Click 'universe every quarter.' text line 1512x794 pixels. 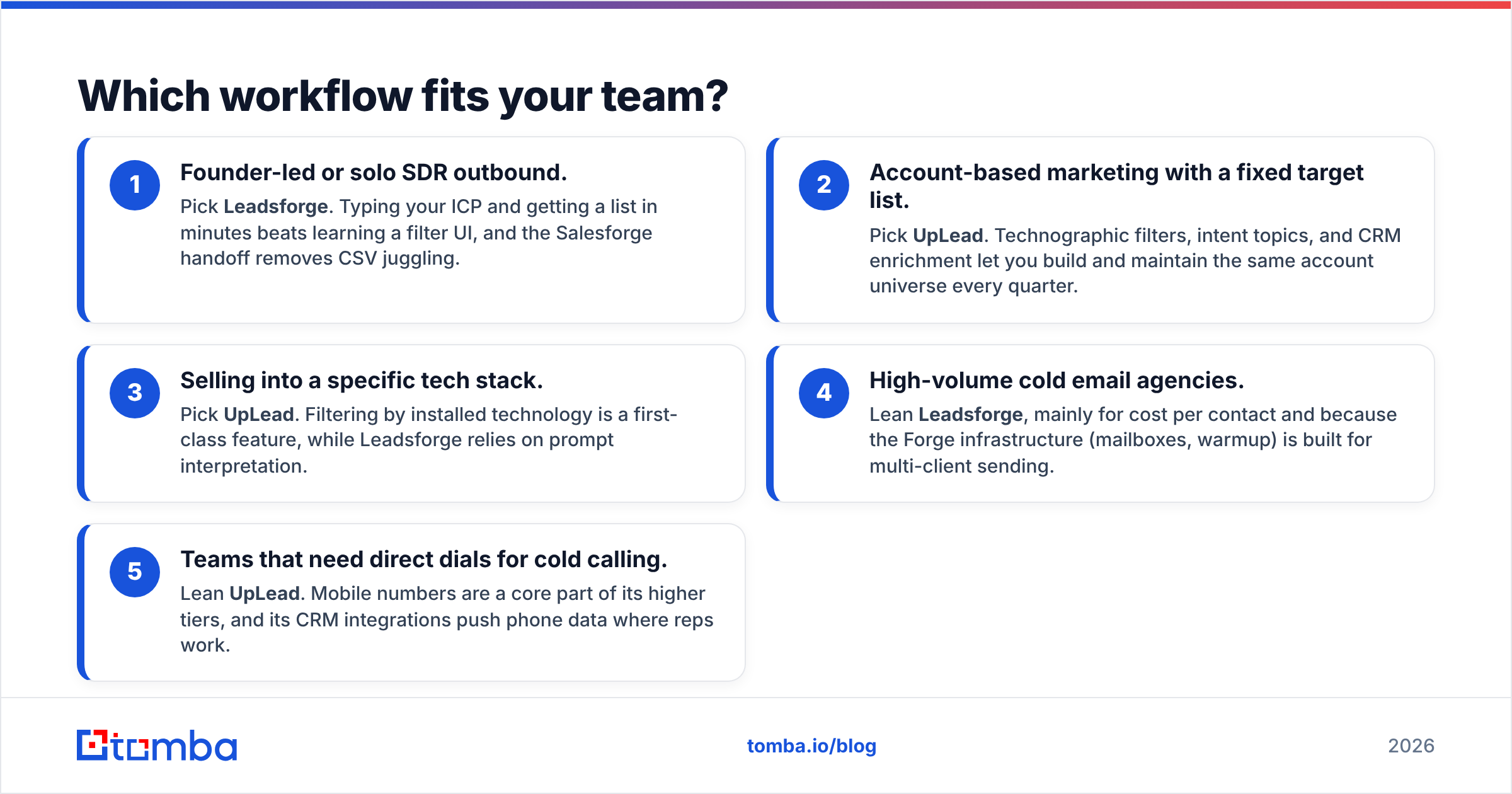coord(974,286)
